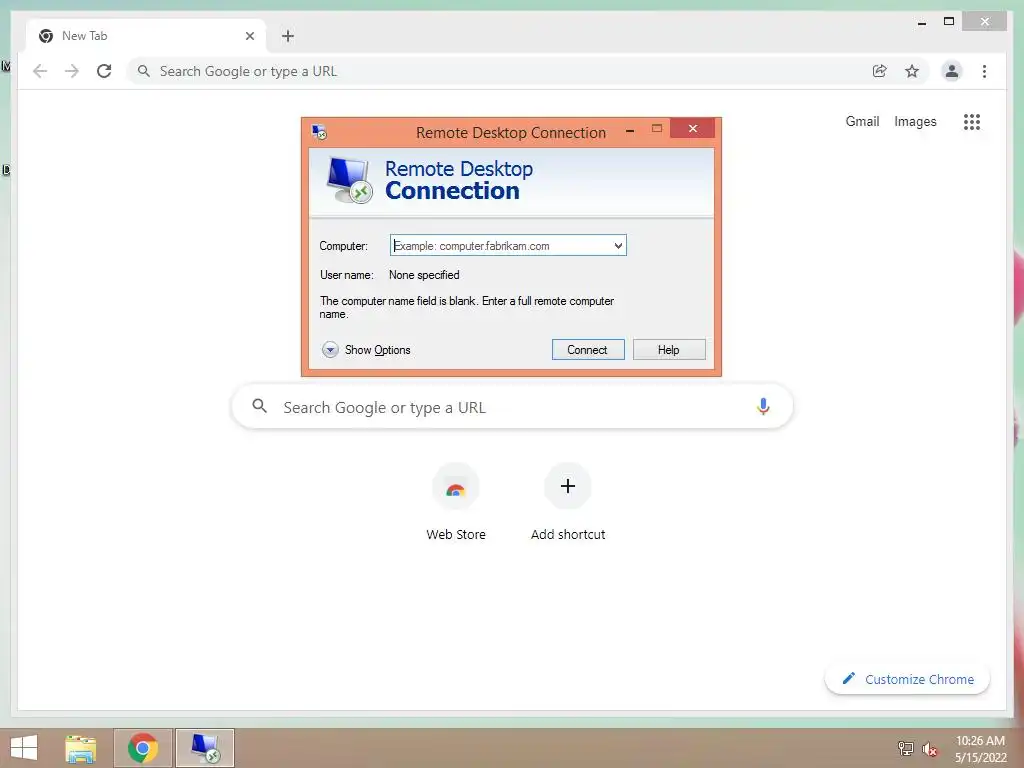Maximize the Chrome window

[x=949, y=22]
